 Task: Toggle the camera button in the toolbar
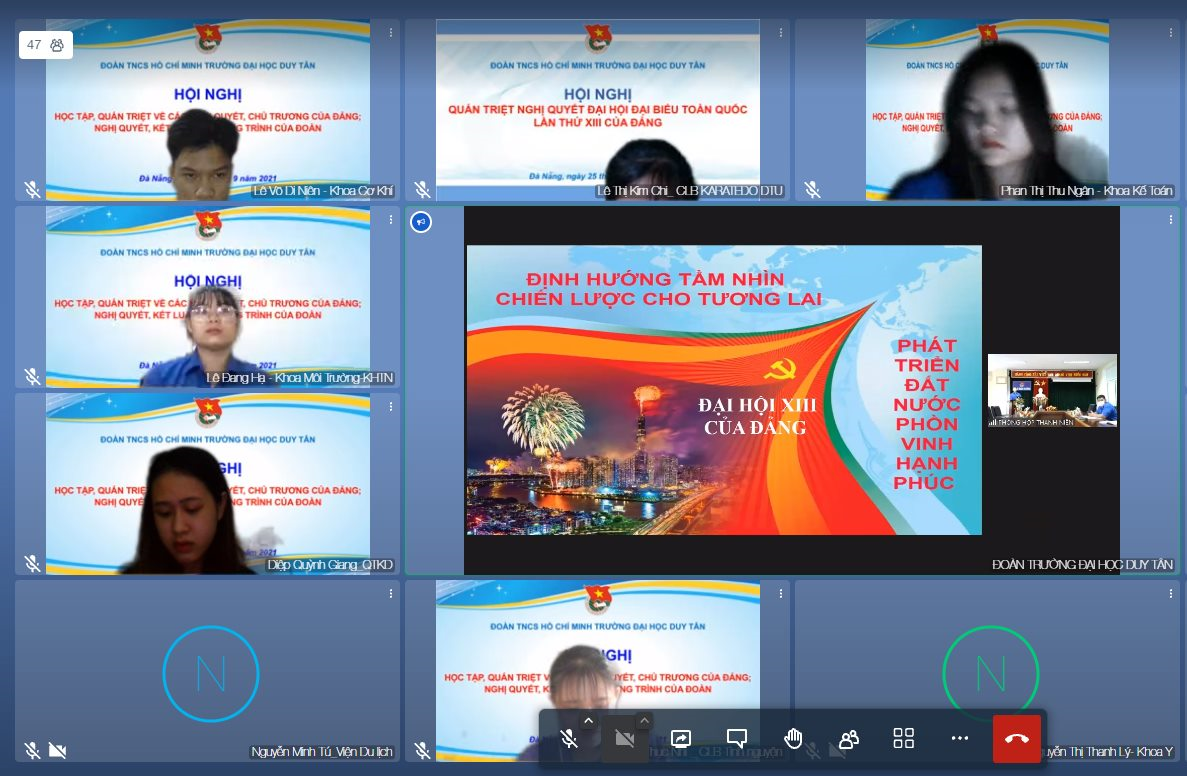(625, 738)
